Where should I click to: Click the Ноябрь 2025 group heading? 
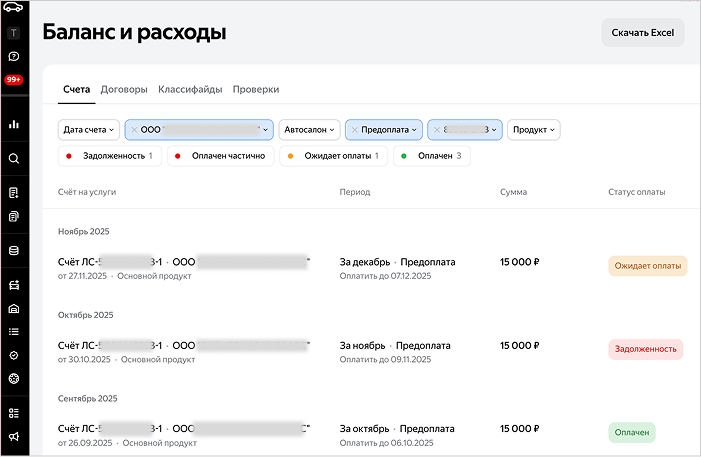84,232
